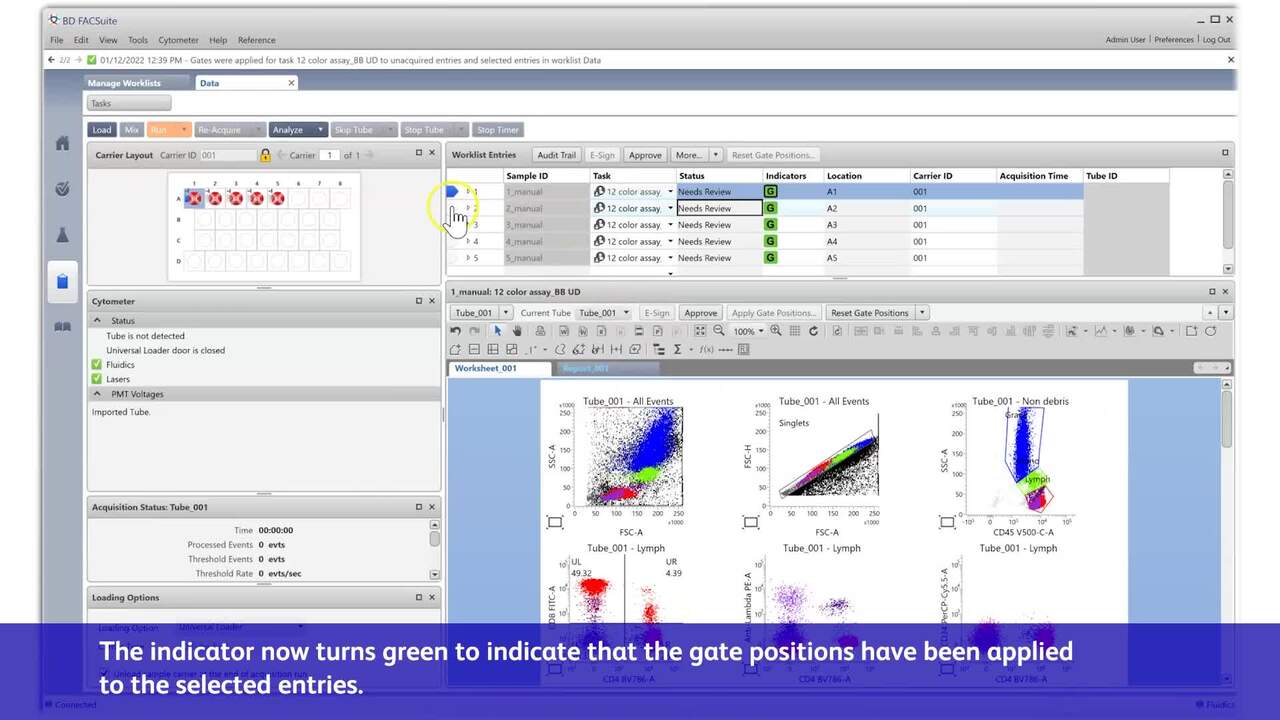1280x720 pixels.
Task: Open the Home icon in the sidebar
Action: (62, 143)
